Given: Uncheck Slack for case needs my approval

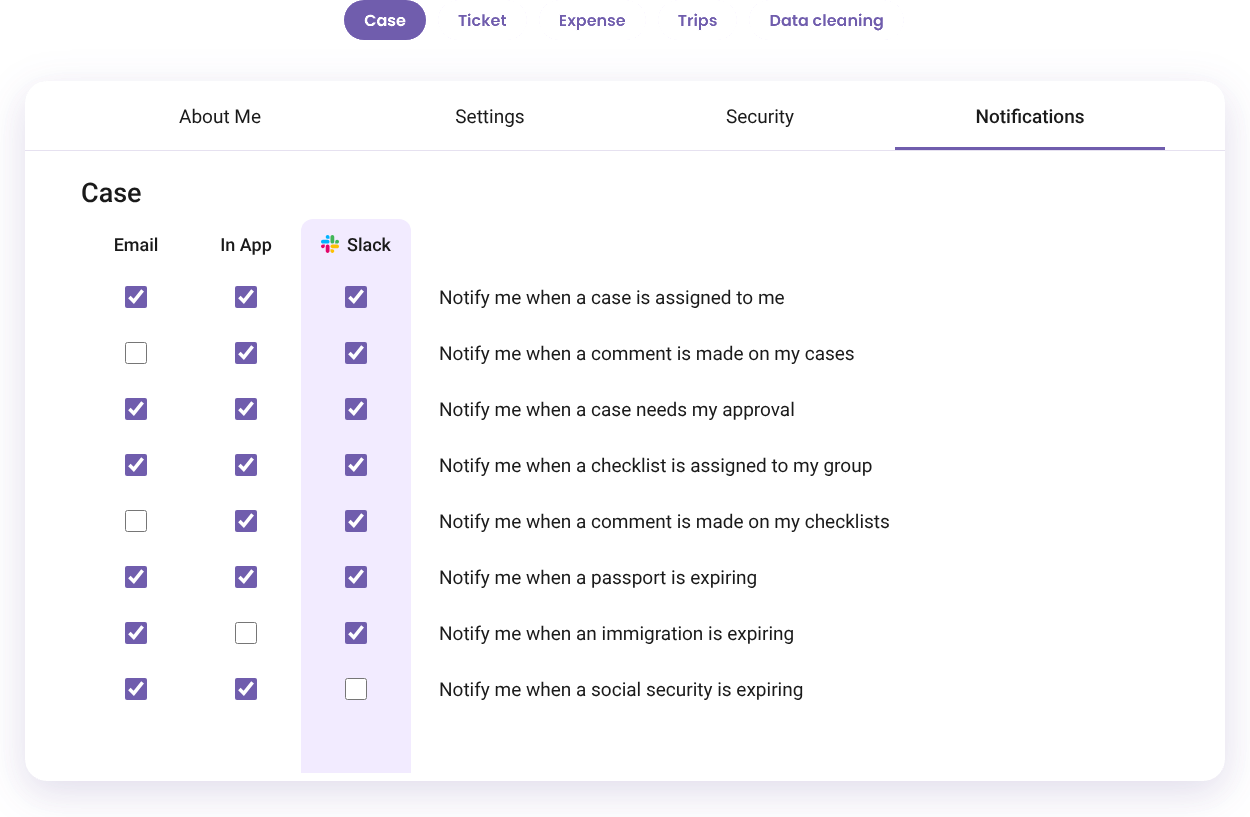Looking at the screenshot, I should click(x=356, y=409).
